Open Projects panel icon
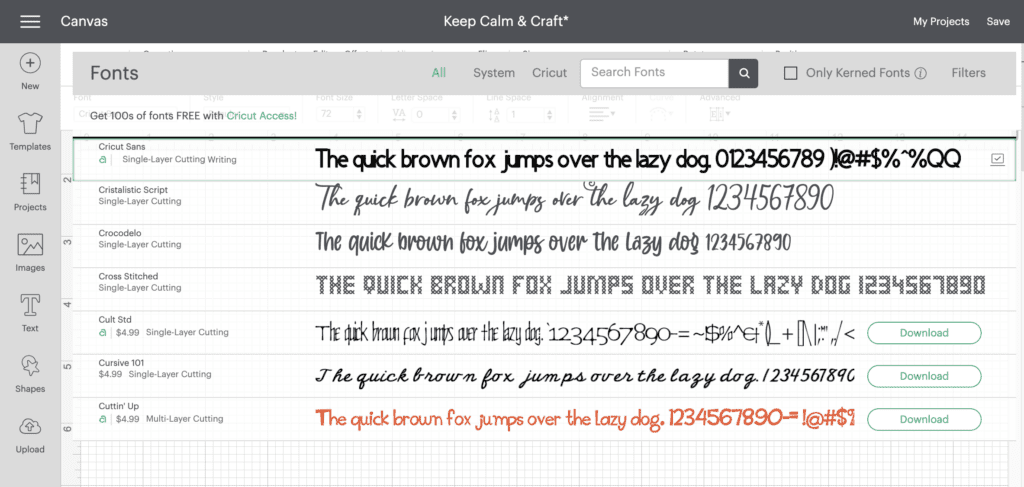 click(30, 184)
